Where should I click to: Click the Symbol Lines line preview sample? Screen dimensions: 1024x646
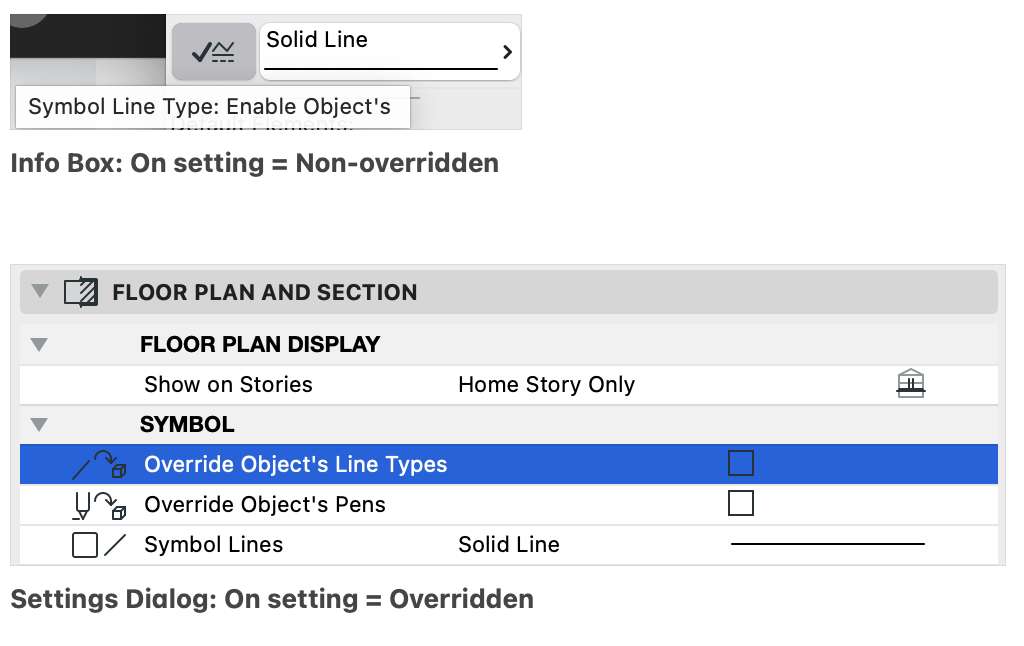point(827,543)
